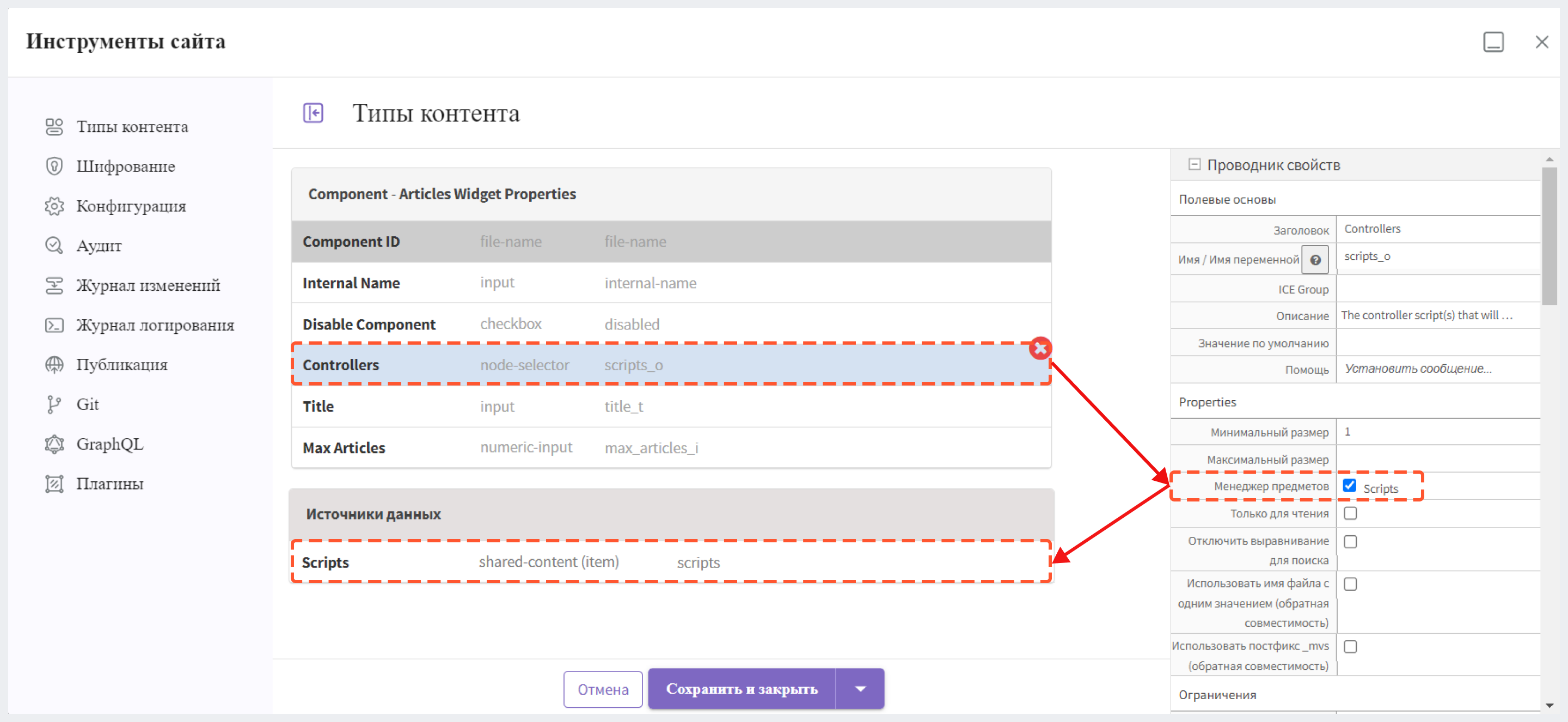Click the Configuration gear icon
Screen dimensions: 1568x722
point(54,206)
